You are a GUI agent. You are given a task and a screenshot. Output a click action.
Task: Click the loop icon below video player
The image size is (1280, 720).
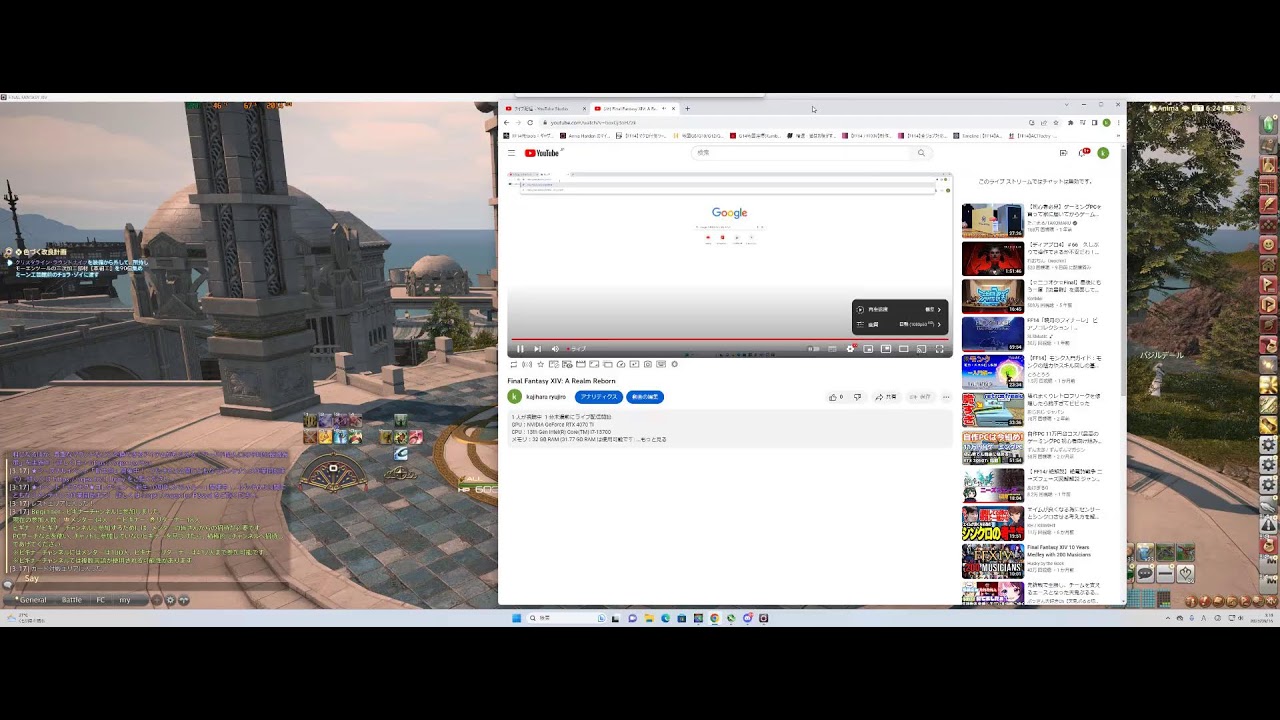tap(514, 364)
